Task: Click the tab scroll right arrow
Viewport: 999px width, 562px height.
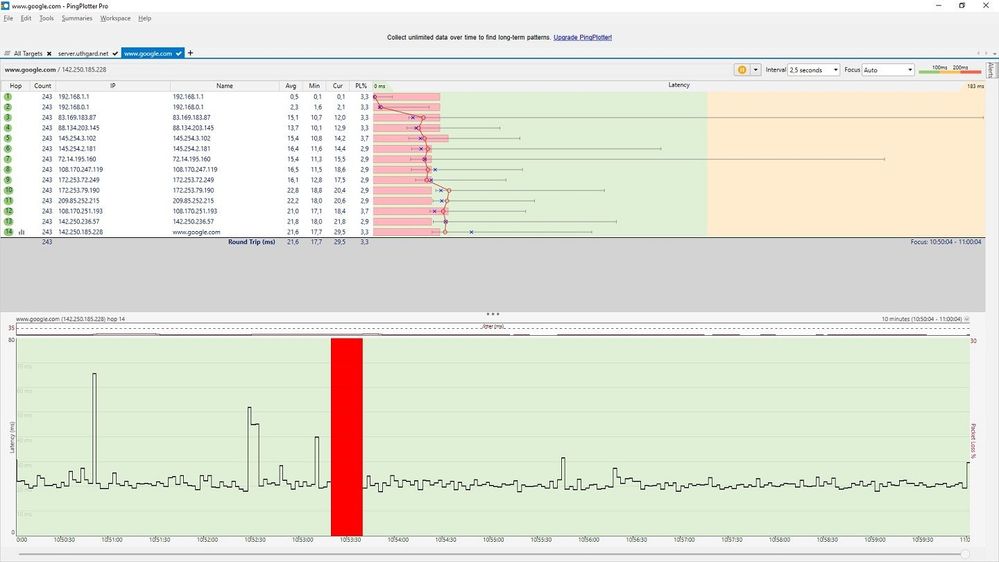Action: click(x=986, y=54)
